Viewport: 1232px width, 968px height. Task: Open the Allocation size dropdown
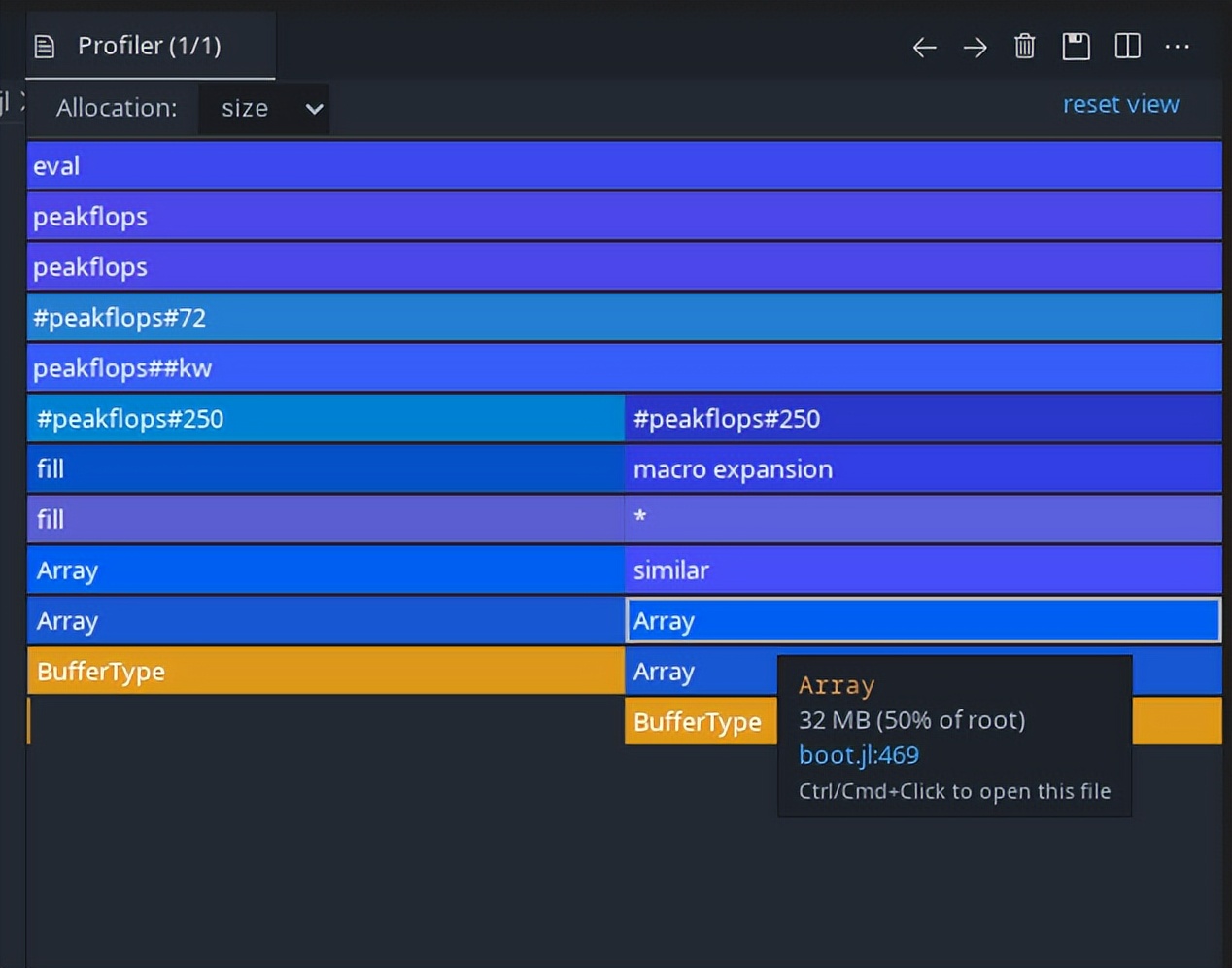(x=263, y=108)
